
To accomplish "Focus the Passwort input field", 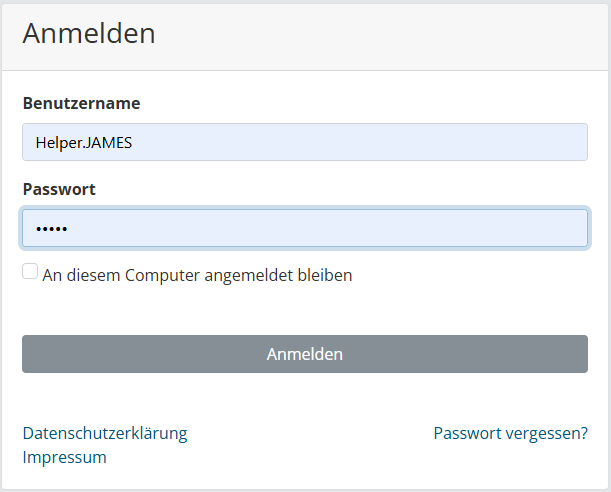I will tap(304, 228).
